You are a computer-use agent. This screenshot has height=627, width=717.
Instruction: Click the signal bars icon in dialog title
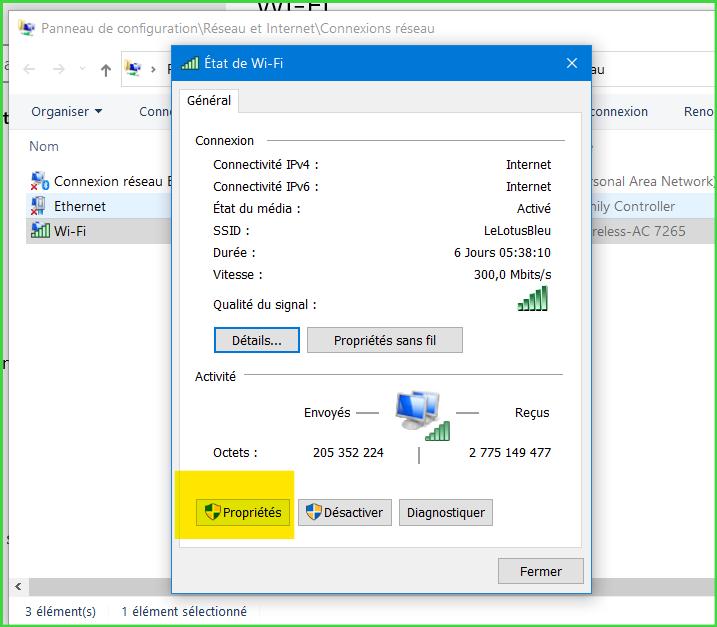[x=190, y=63]
